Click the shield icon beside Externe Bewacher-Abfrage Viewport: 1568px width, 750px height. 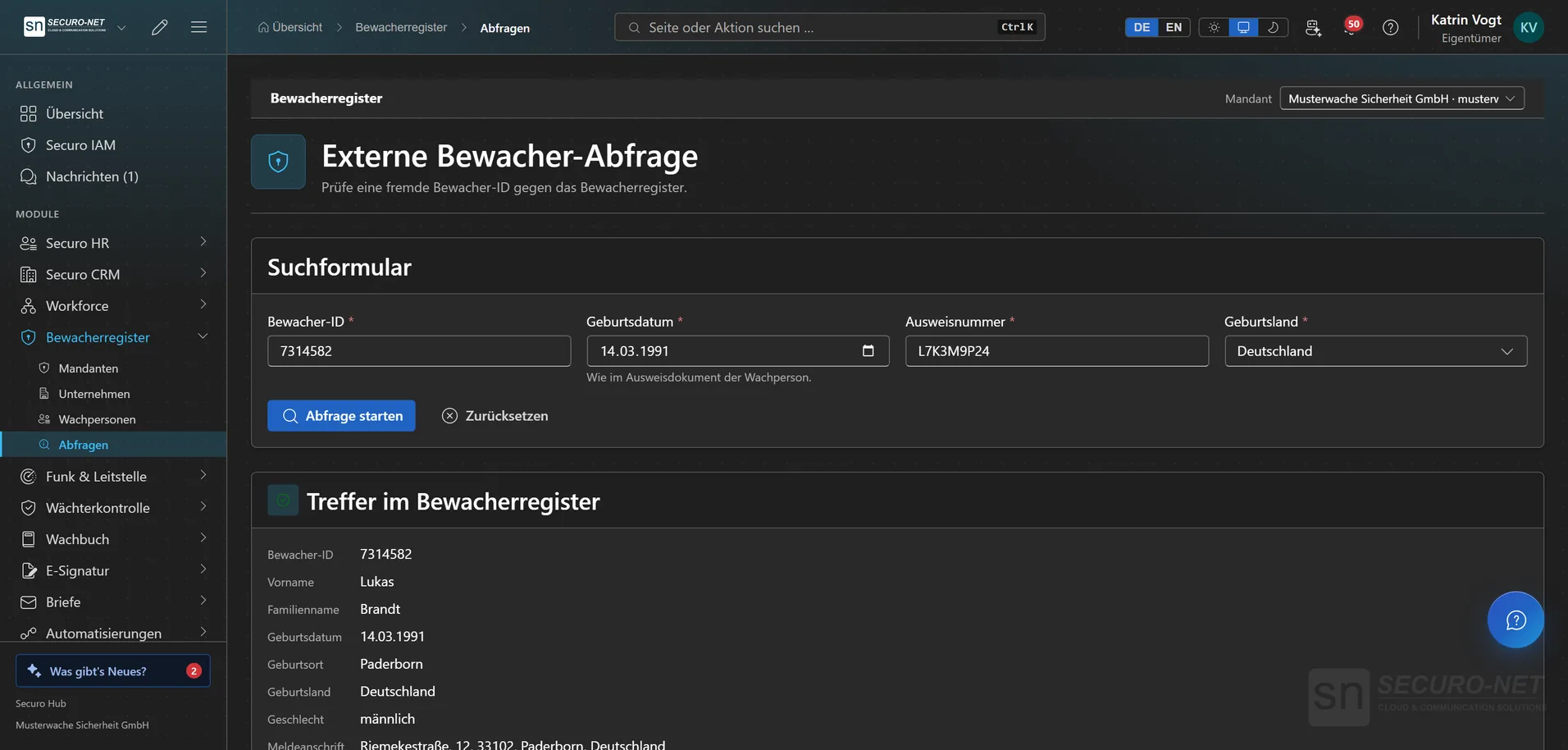click(x=278, y=162)
